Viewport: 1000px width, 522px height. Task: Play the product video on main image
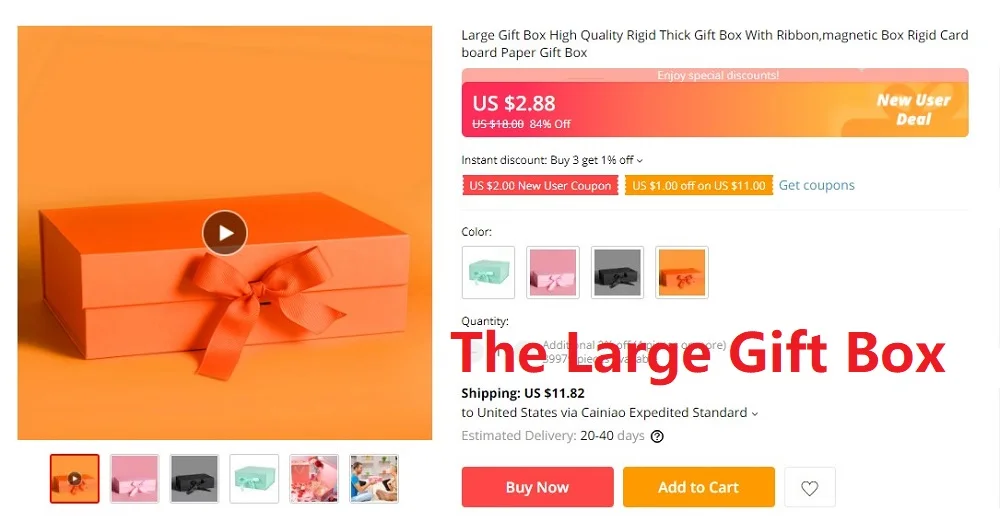[224, 233]
